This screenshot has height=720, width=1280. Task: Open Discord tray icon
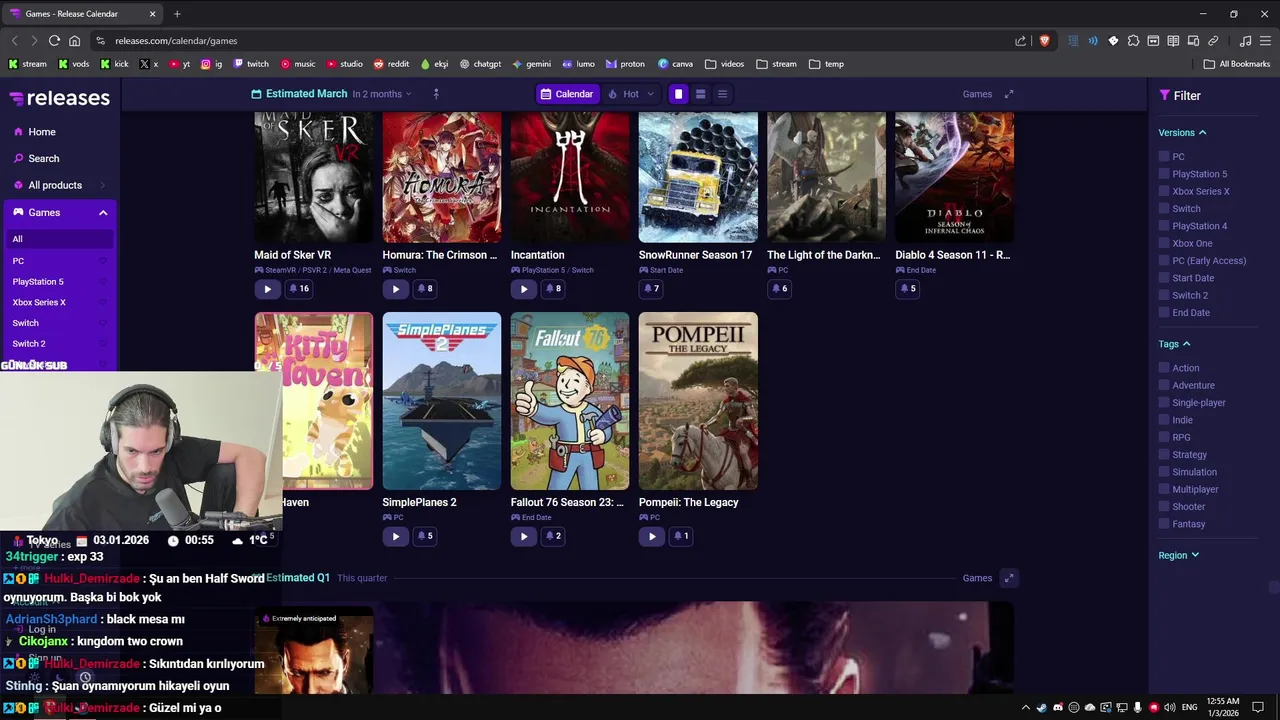(1058, 708)
